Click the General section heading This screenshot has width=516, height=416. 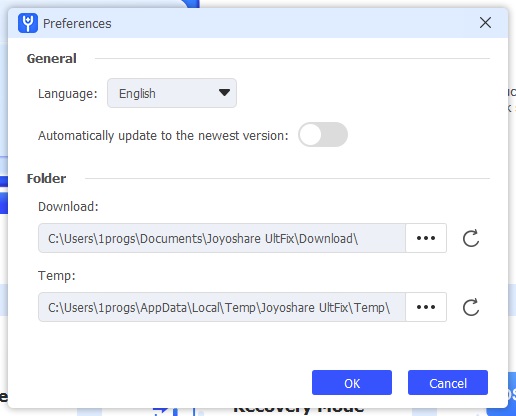point(52,59)
